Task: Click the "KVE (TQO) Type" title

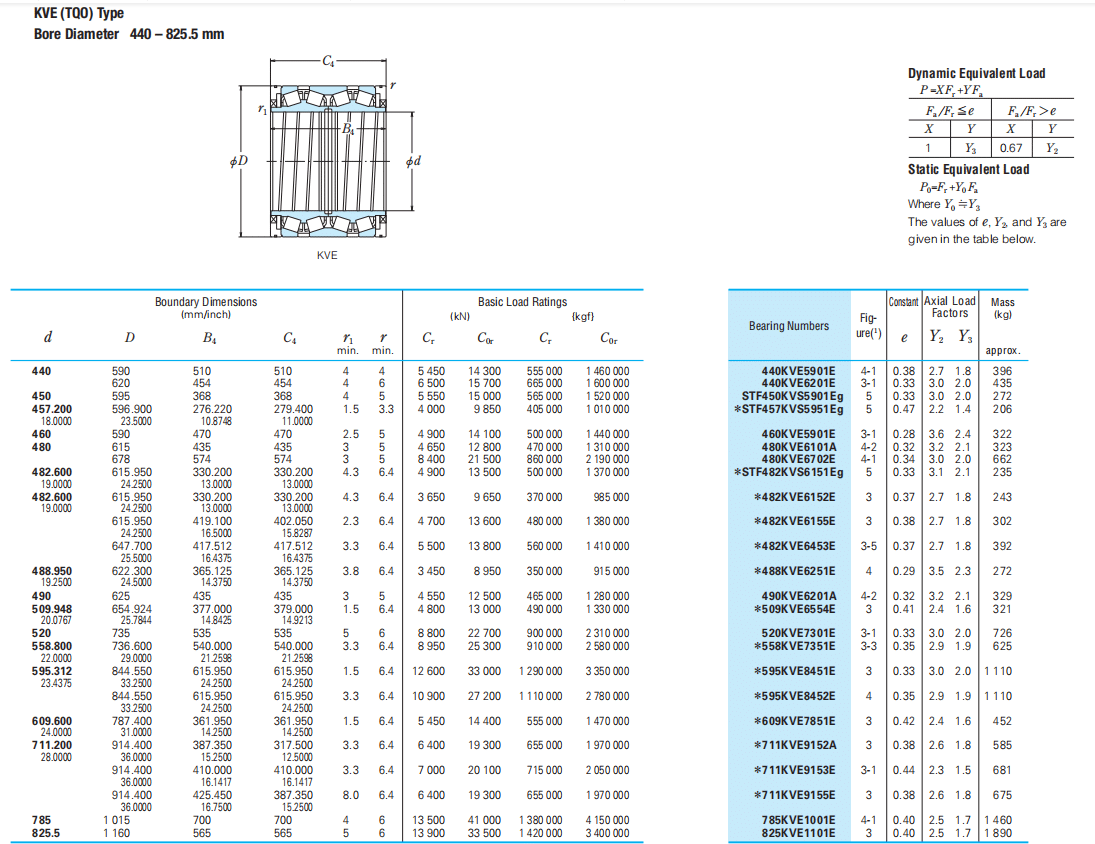Action: coord(79,13)
